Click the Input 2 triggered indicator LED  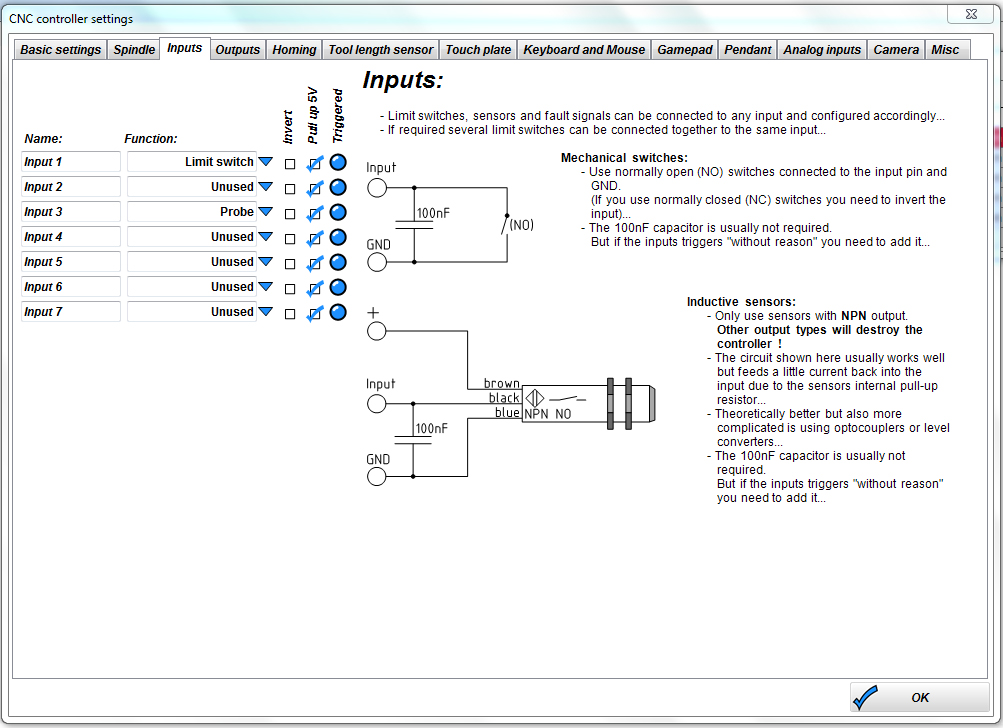tap(338, 187)
